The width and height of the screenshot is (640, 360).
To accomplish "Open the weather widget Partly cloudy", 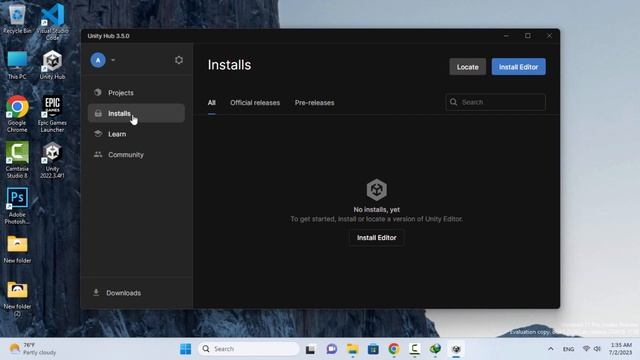I will (33, 349).
